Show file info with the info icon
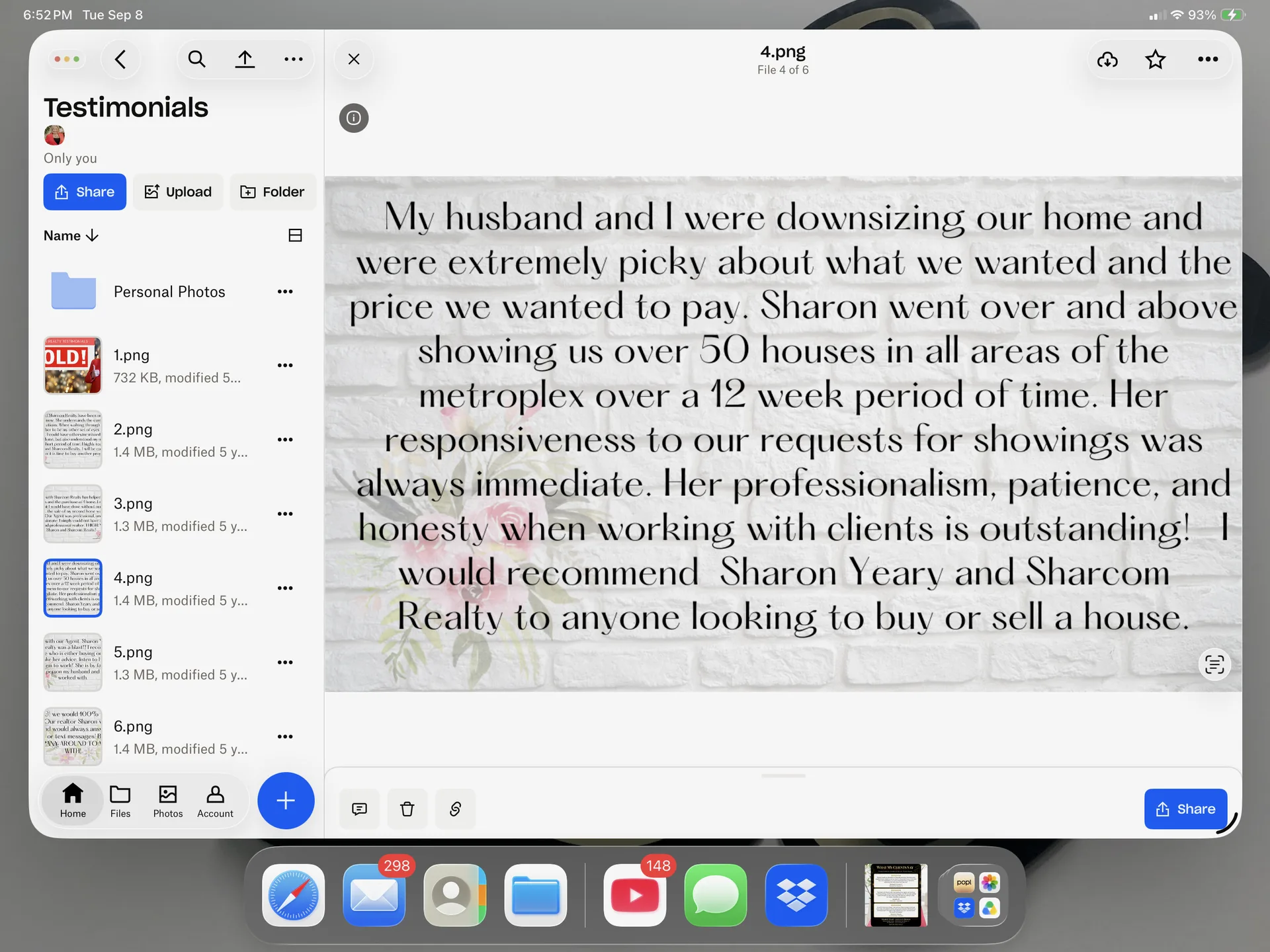 click(354, 118)
